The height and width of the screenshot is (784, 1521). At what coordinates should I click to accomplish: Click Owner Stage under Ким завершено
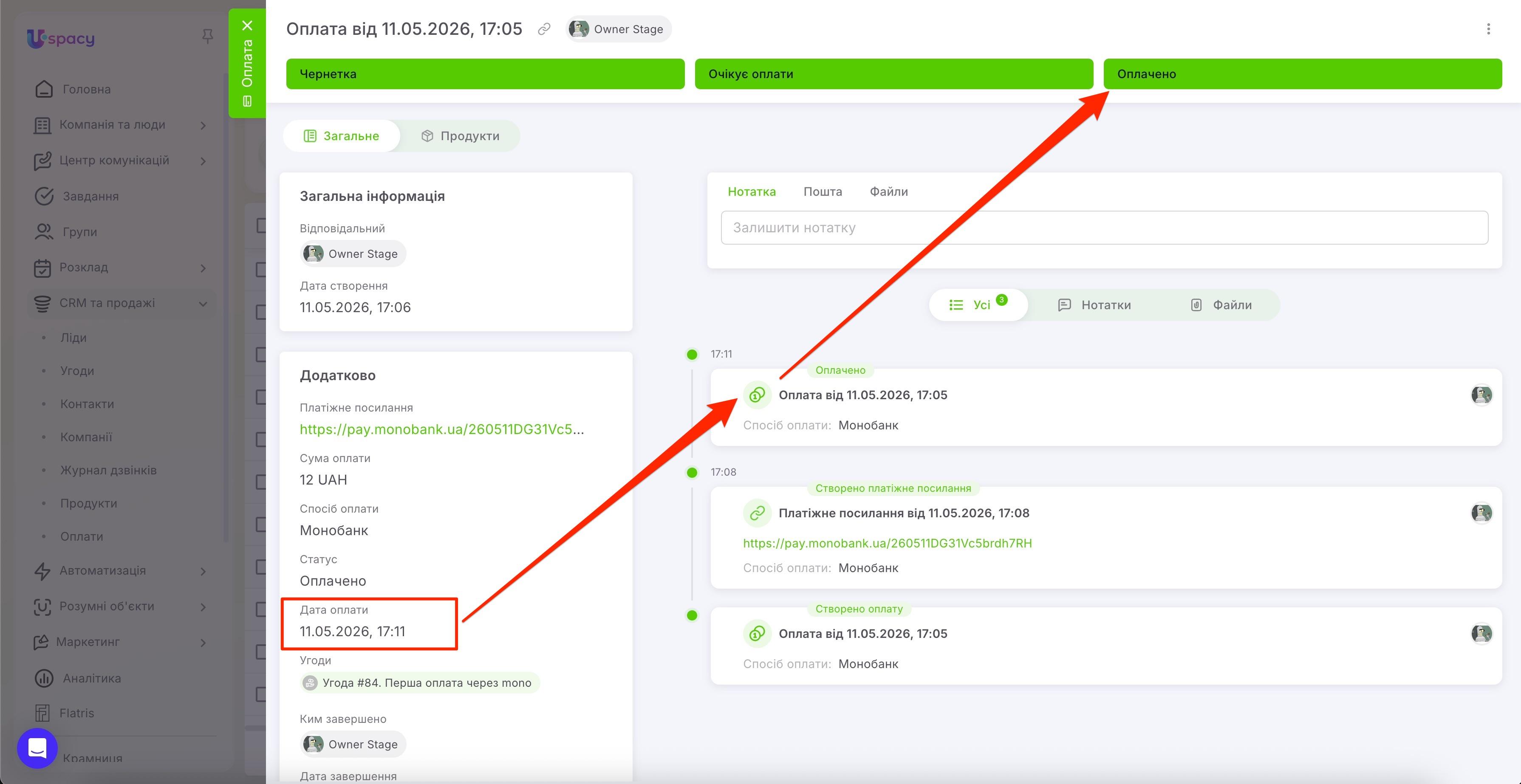(x=353, y=744)
